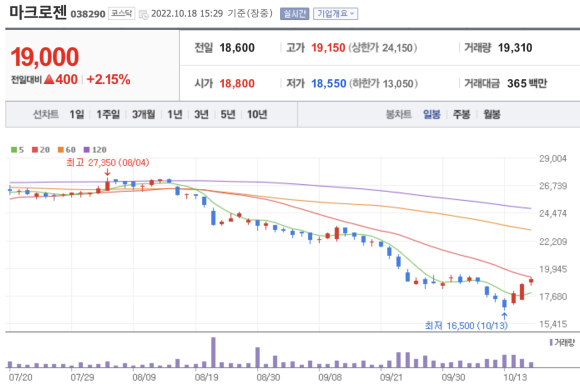
Task: Click the 상한가 24,150 upper limit text
Action: coord(383,48)
